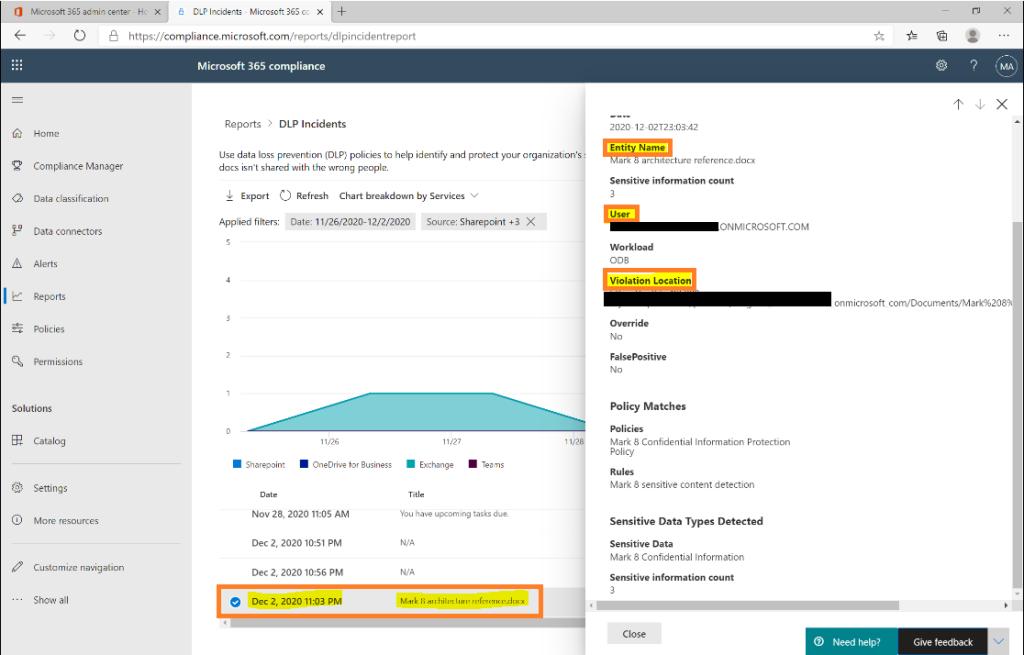Select the Dec 2, 2020 10:56 PM row
This screenshot has width=1024, height=655.
pyautogui.click(x=402, y=573)
